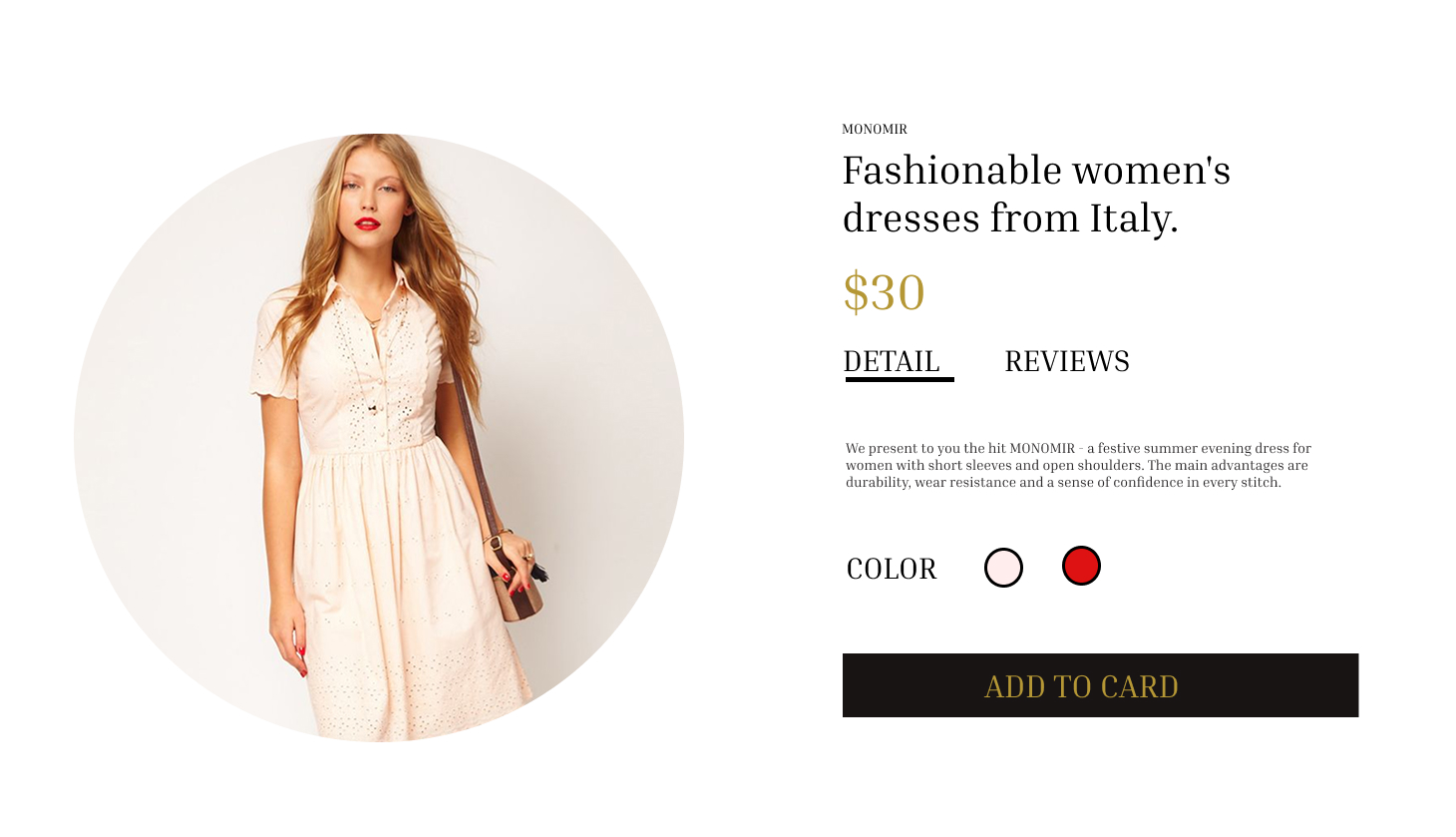Click the "Fashionable women's dresses from Italy" title

1036,194
